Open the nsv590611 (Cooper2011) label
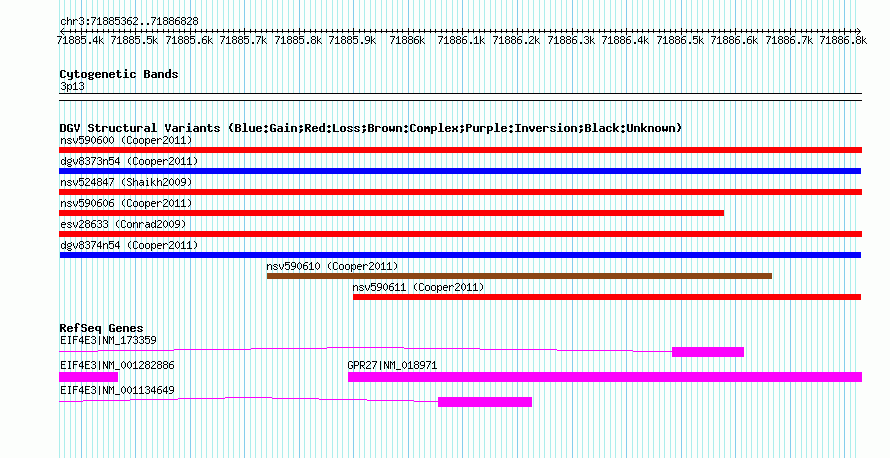Image resolution: width=890 pixels, height=458 pixels. (x=418, y=287)
